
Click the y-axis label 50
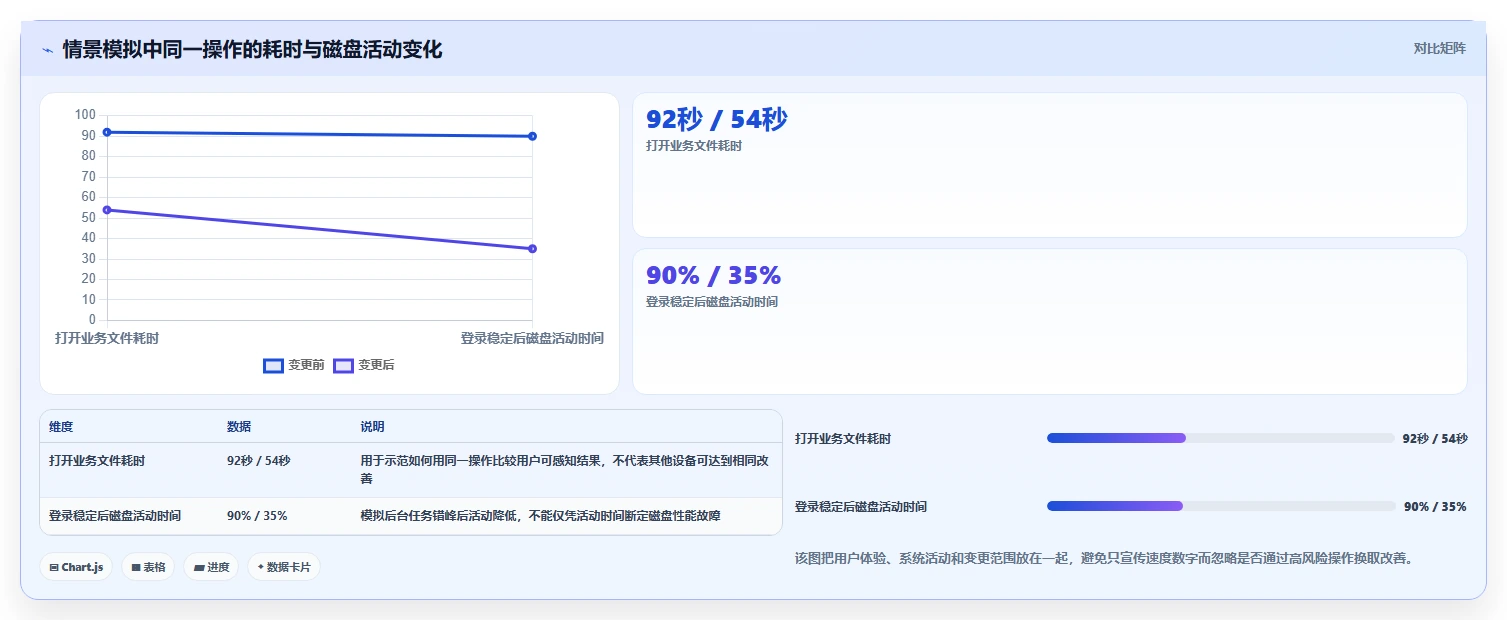click(x=88, y=217)
